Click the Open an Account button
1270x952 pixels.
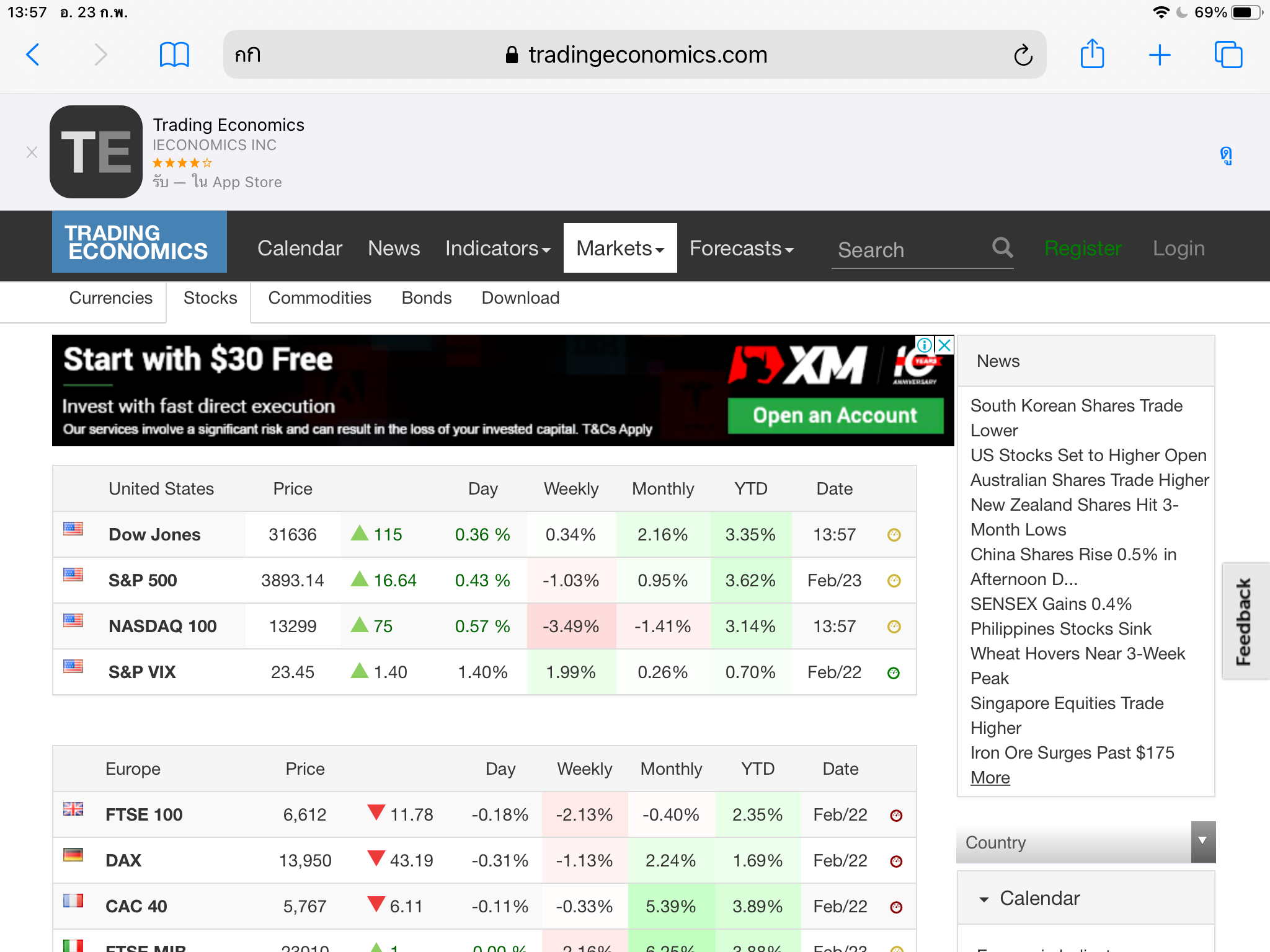835,415
